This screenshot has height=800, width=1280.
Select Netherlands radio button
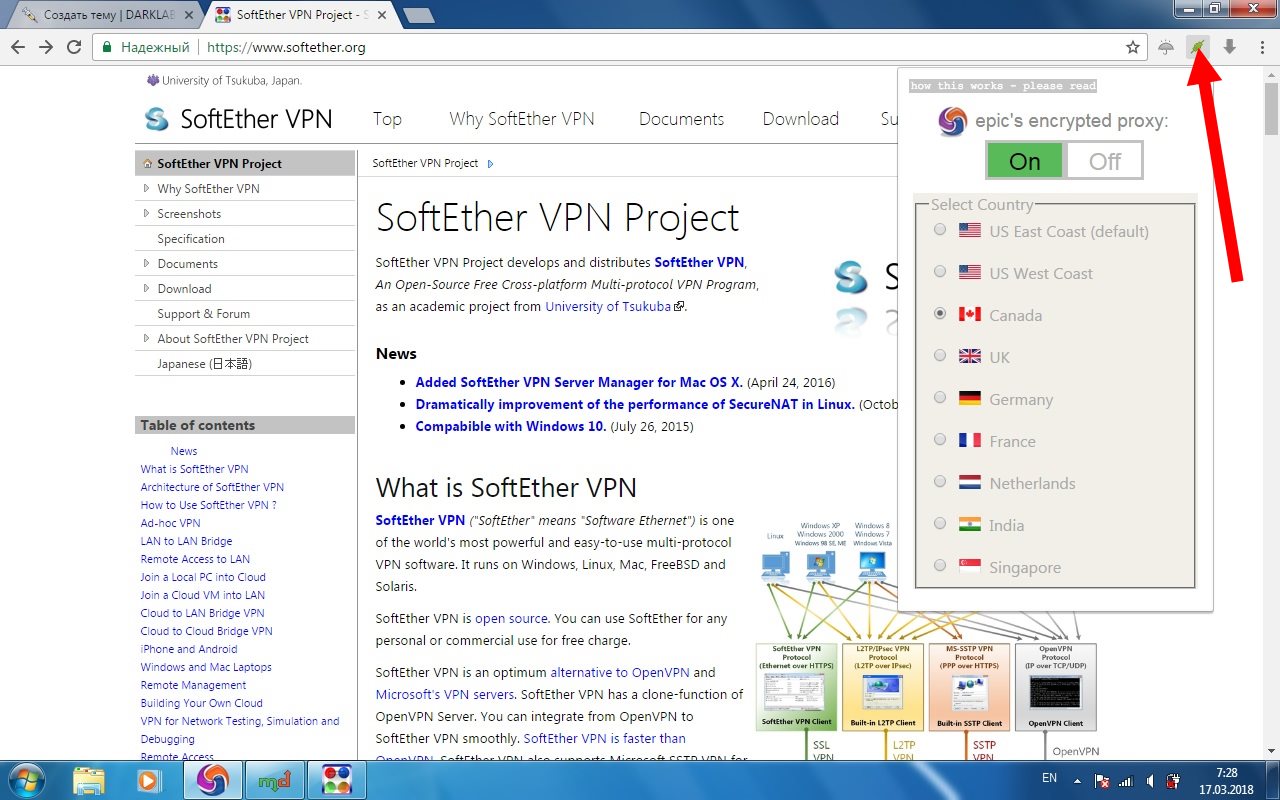[939, 482]
